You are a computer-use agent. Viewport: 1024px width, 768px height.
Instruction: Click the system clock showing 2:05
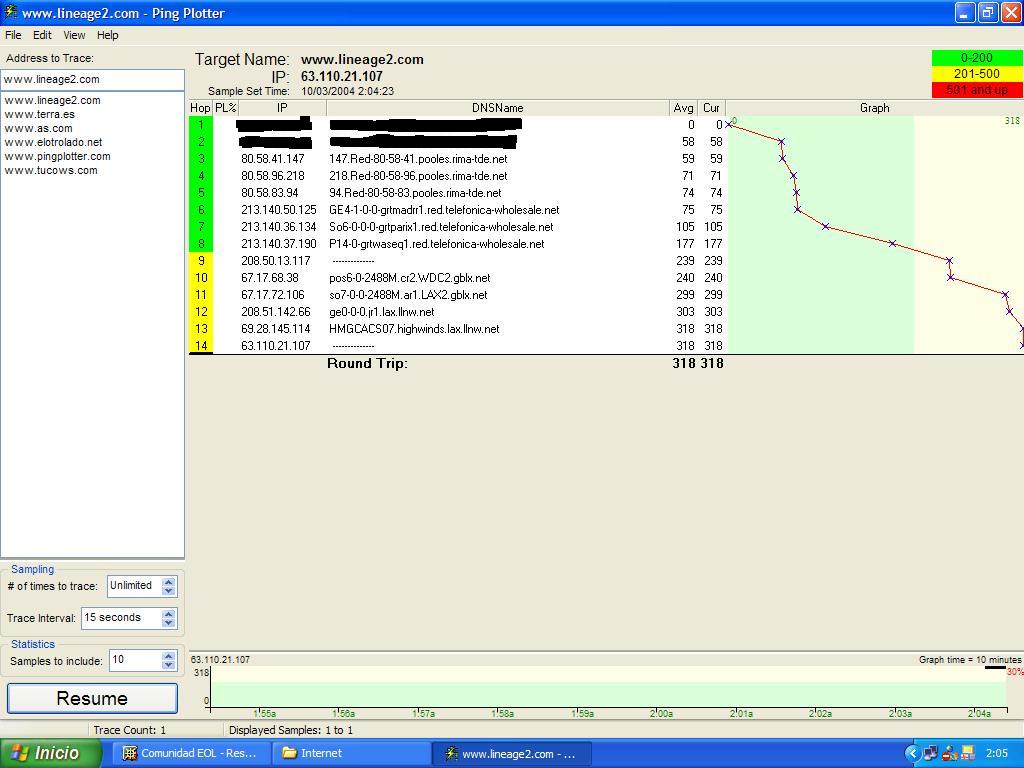997,754
